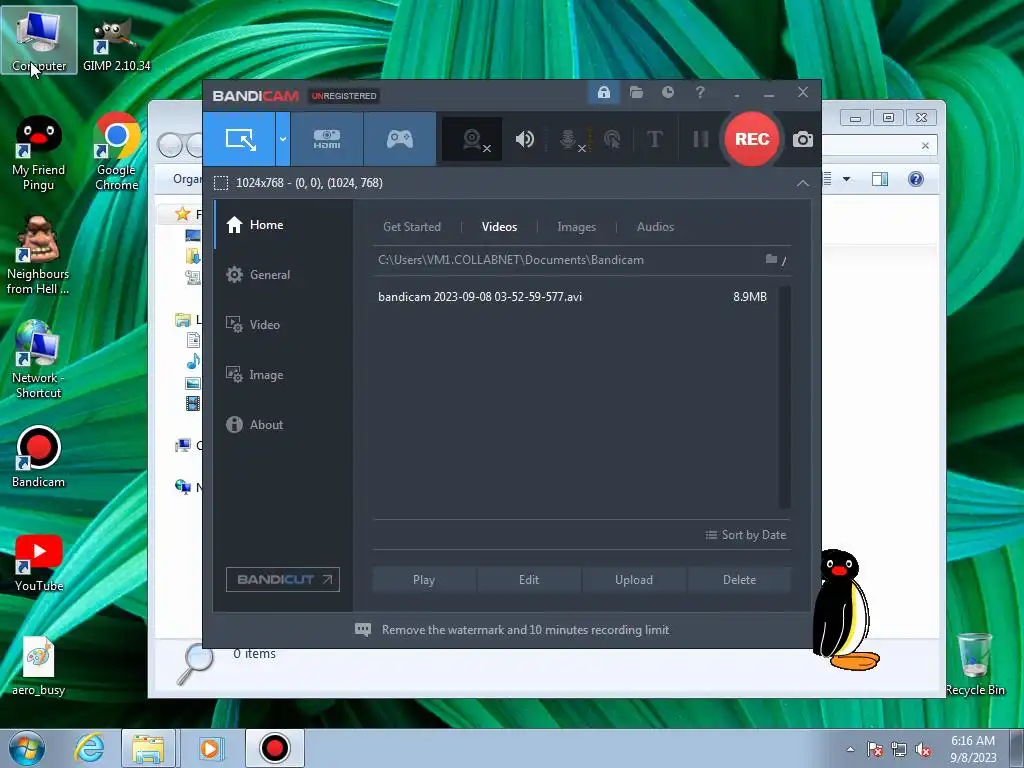The height and width of the screenshot is (768, 1024).
Task: Toggle text overlay T icon
Action: 654,139
